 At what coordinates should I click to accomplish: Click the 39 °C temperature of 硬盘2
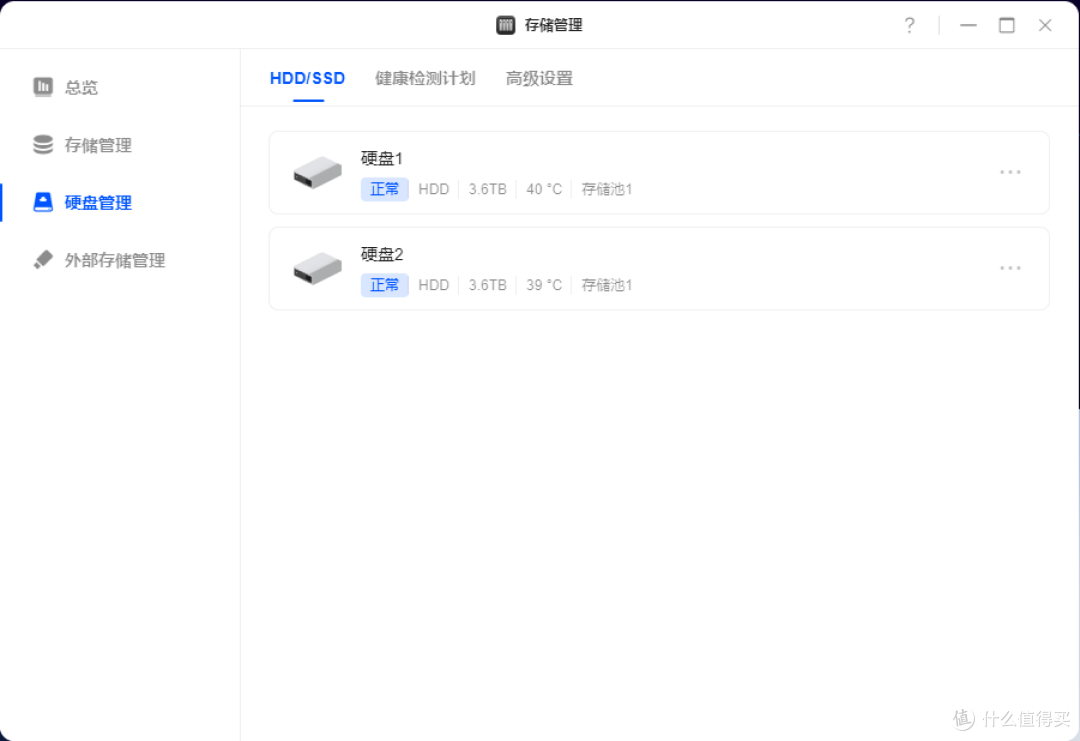pos(544,284)
